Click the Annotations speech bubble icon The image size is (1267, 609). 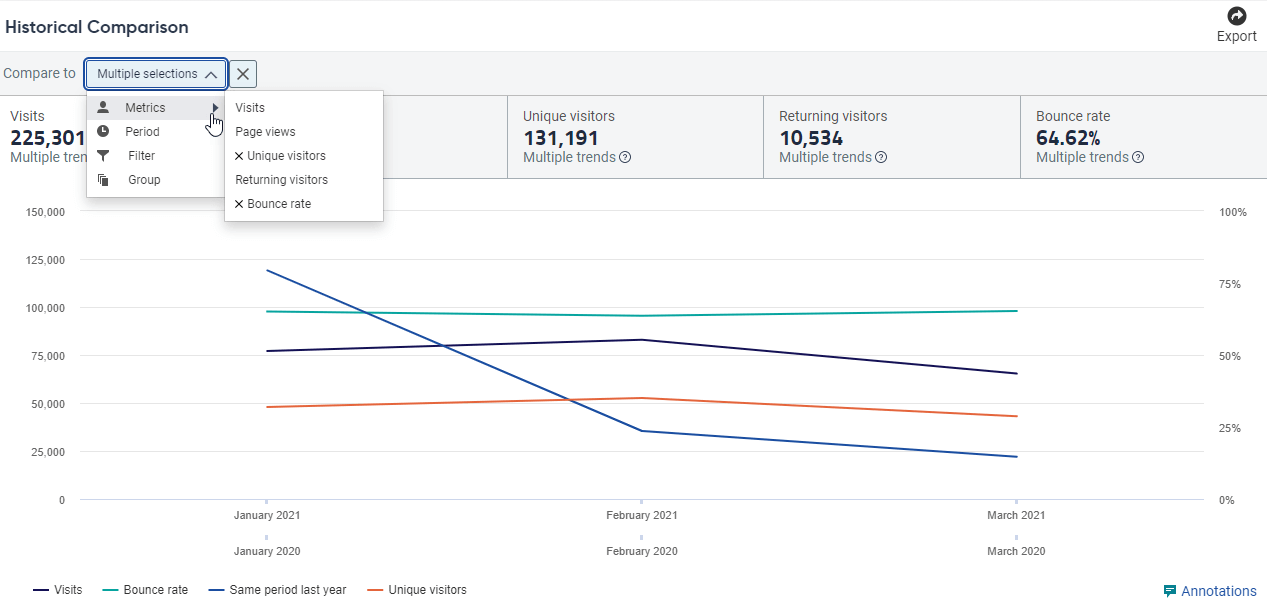point(1170,591)
